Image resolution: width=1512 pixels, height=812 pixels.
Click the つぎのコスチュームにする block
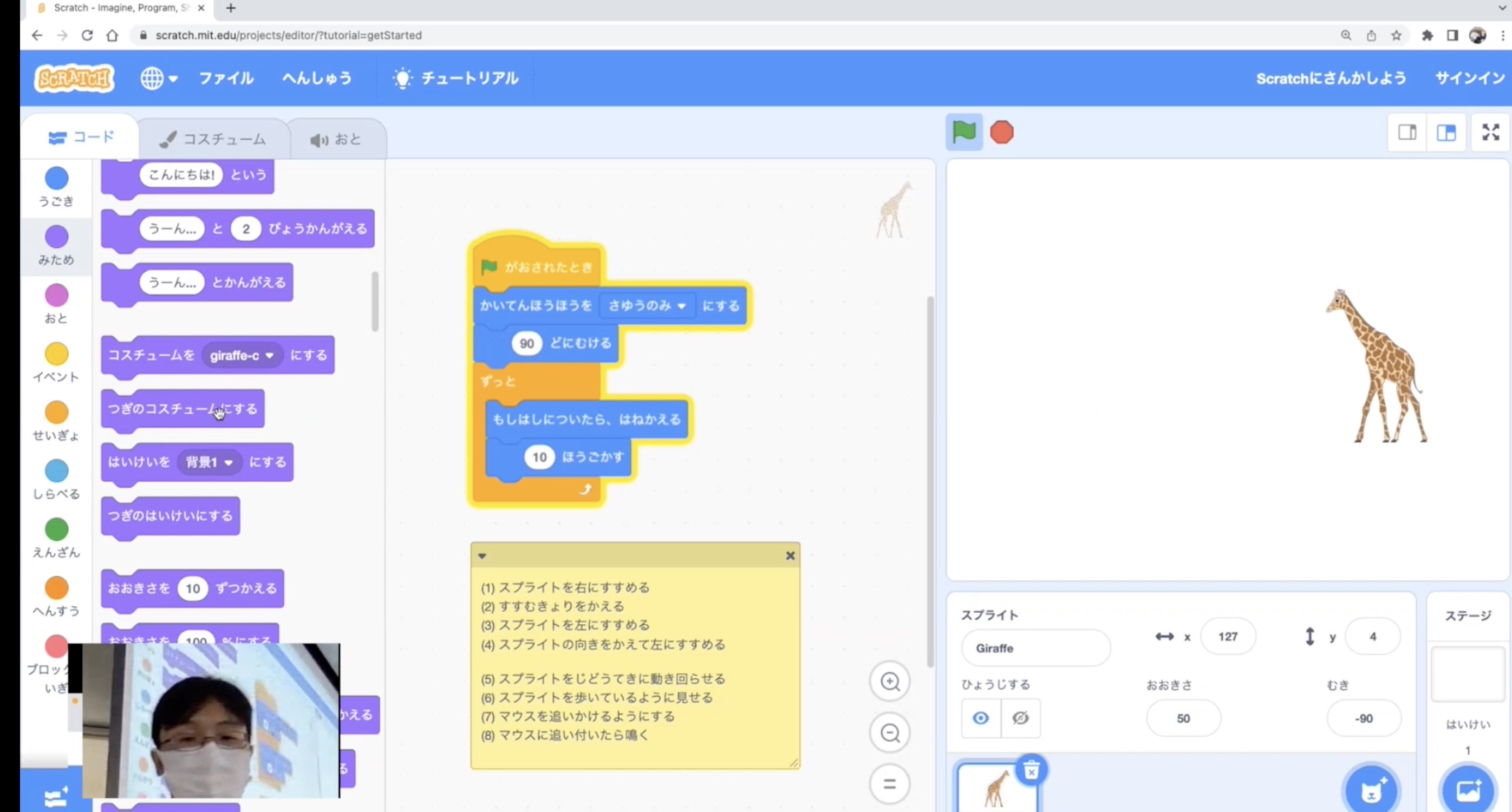[x=183, y=410]
